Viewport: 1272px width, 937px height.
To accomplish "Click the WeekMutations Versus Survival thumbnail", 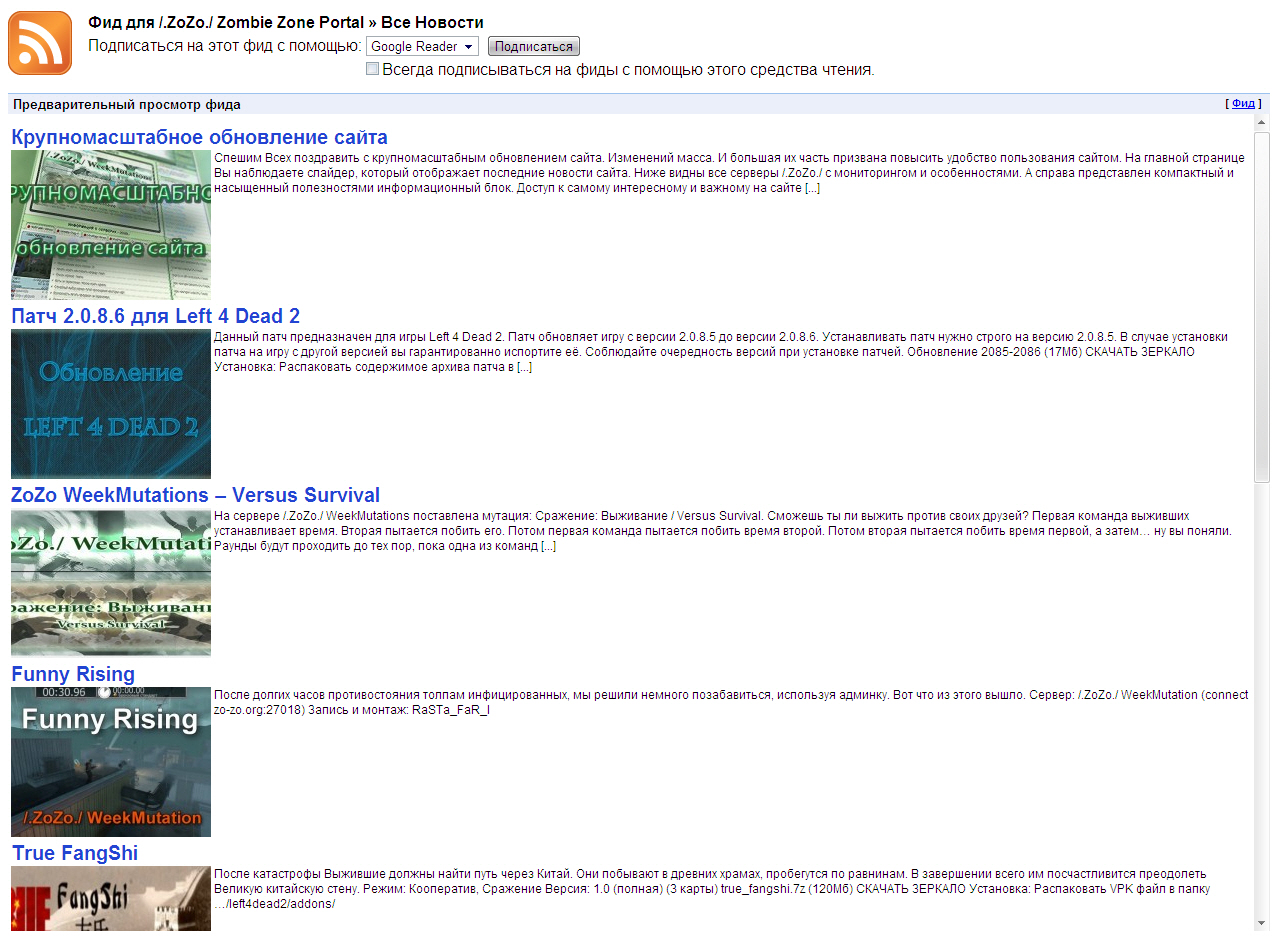I will point(111,583).
